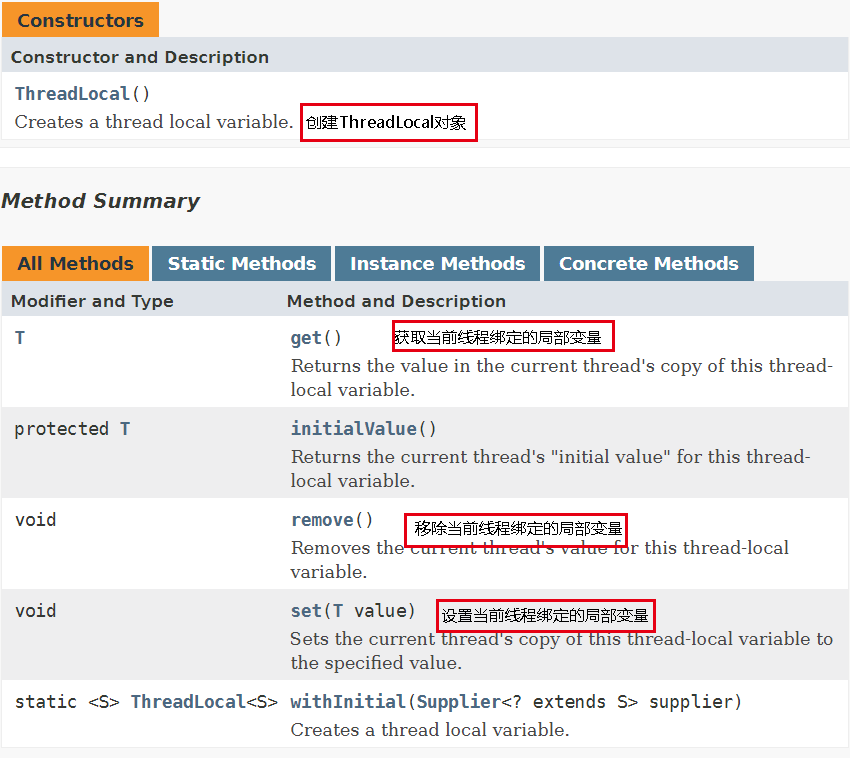Screen dimensions: 850x758
Task: Open the withInitial method link
Action: (x=348, y=702)
